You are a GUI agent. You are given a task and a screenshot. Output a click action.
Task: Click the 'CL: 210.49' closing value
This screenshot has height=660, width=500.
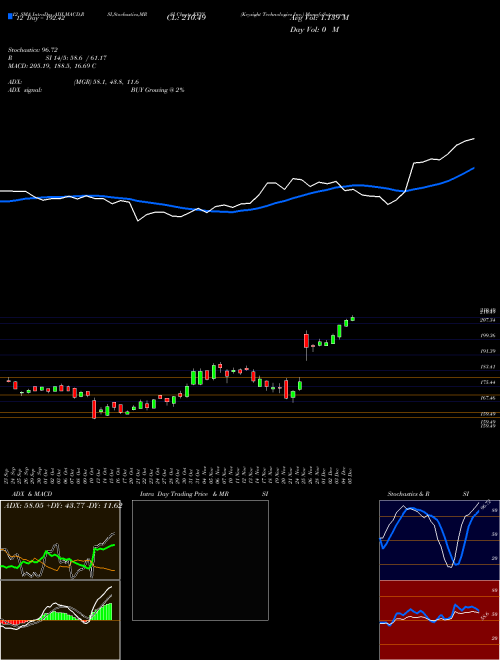pos(187,18)
